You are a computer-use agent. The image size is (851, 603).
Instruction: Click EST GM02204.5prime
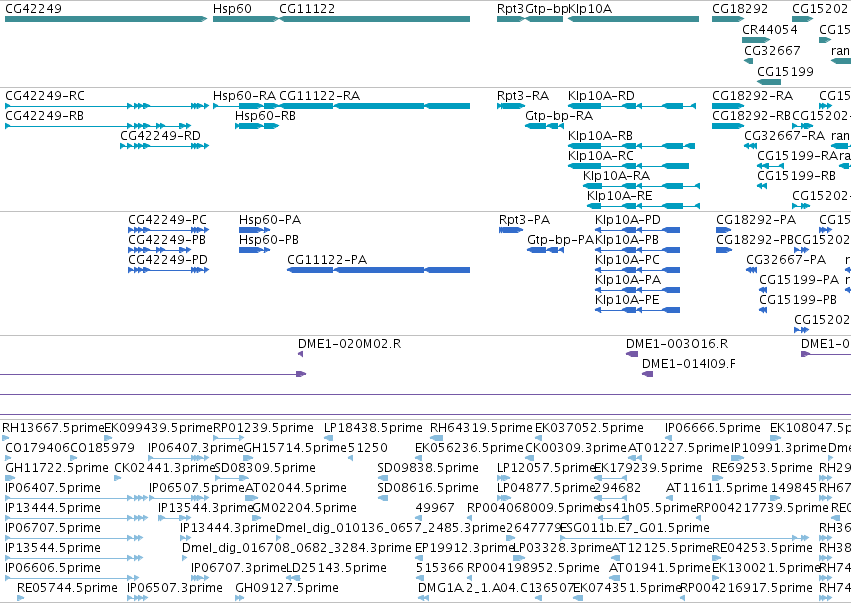click(x=258, y=519)
